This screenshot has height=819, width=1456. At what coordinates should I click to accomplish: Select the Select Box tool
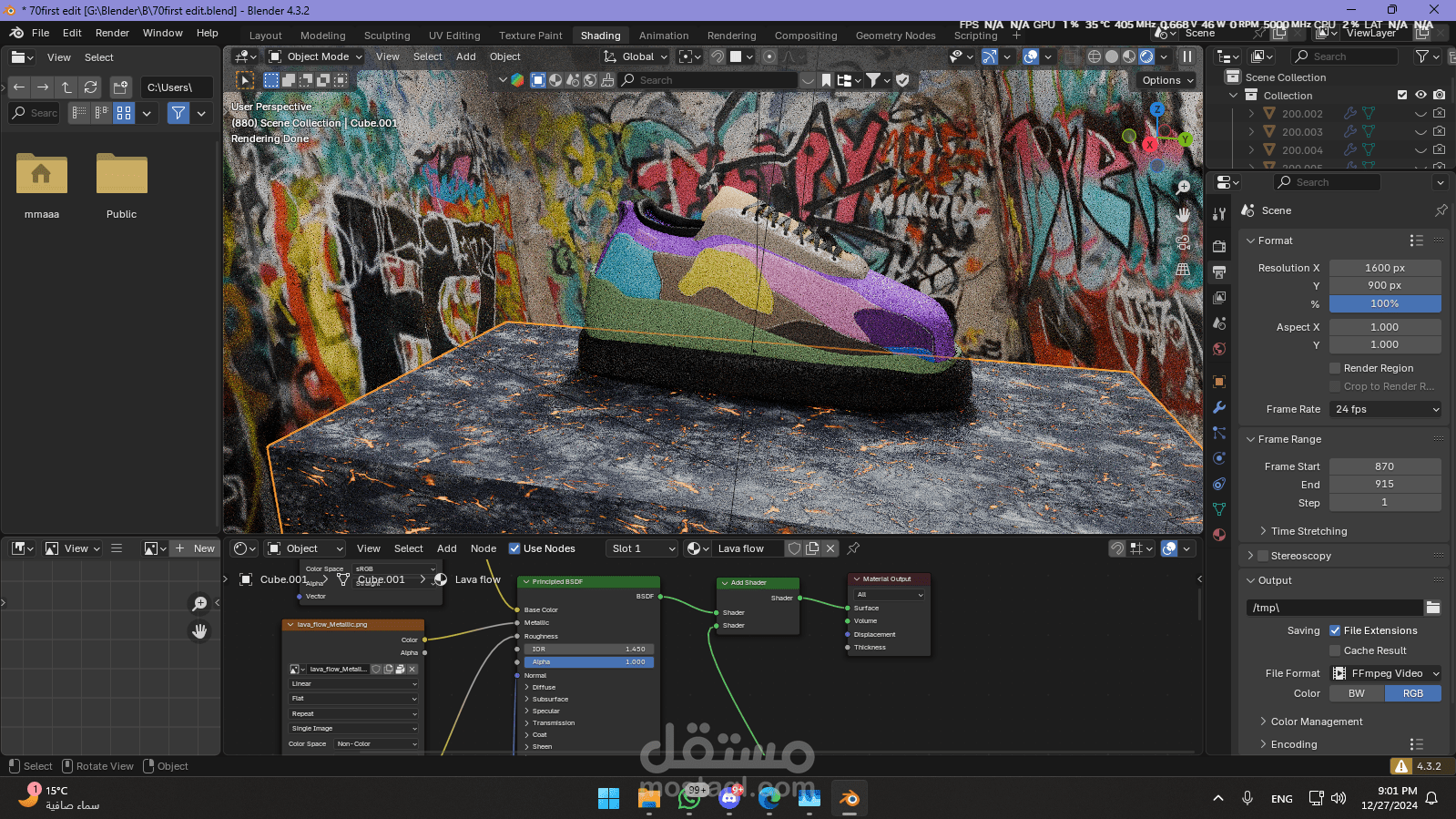click(x=246, y=80)
